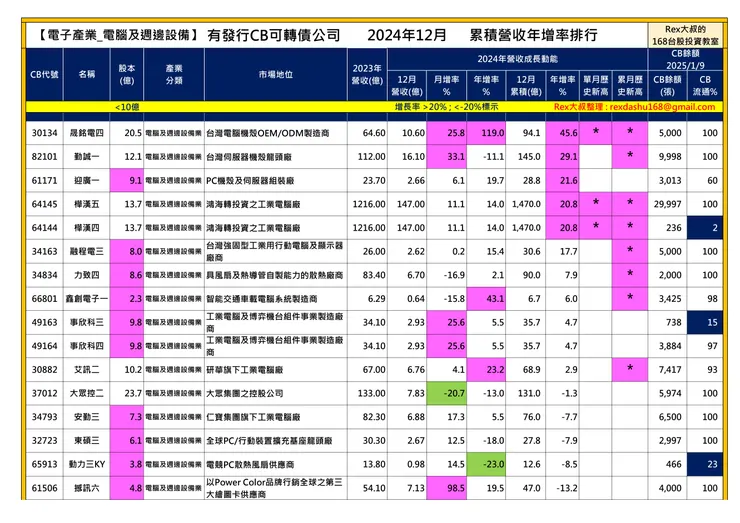Image resolution: width=740 pixels, height=523 pixels.
Task: Click the dark-blue CB circulation cell showing 15
Action: (705, 322)
